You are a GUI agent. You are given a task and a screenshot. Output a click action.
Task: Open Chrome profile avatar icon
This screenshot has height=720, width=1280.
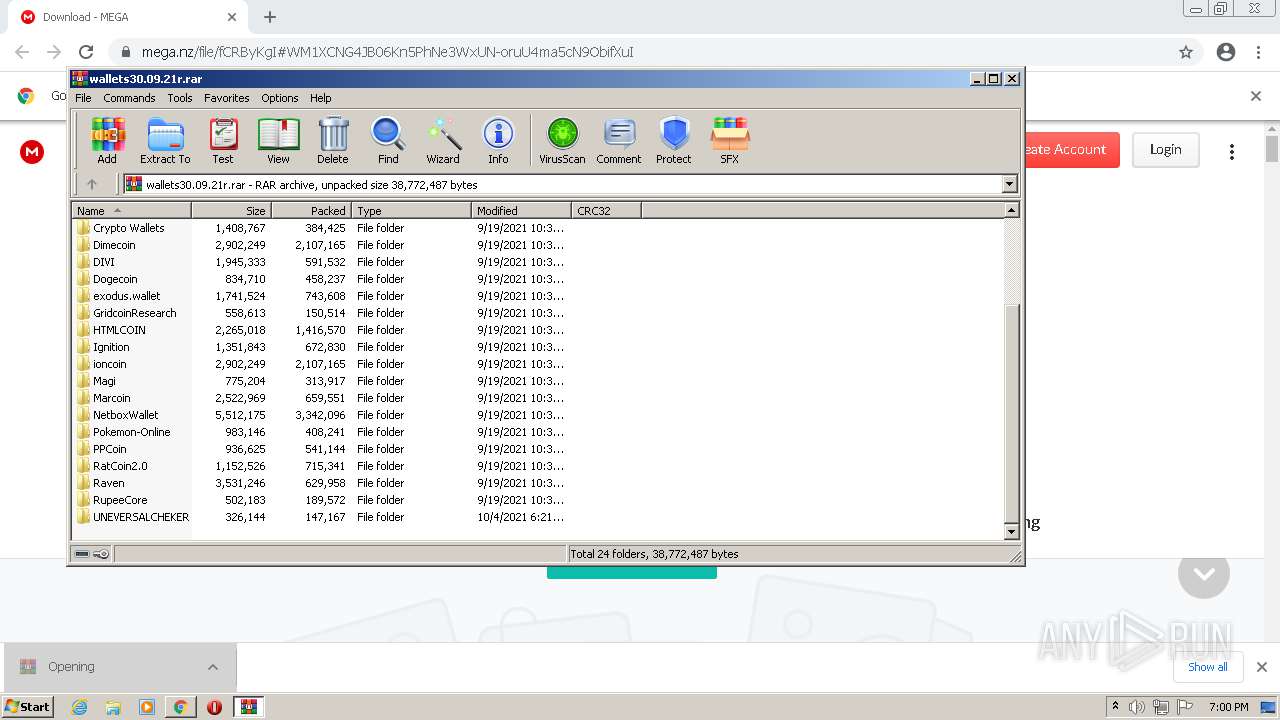(x=1226, y=52)
